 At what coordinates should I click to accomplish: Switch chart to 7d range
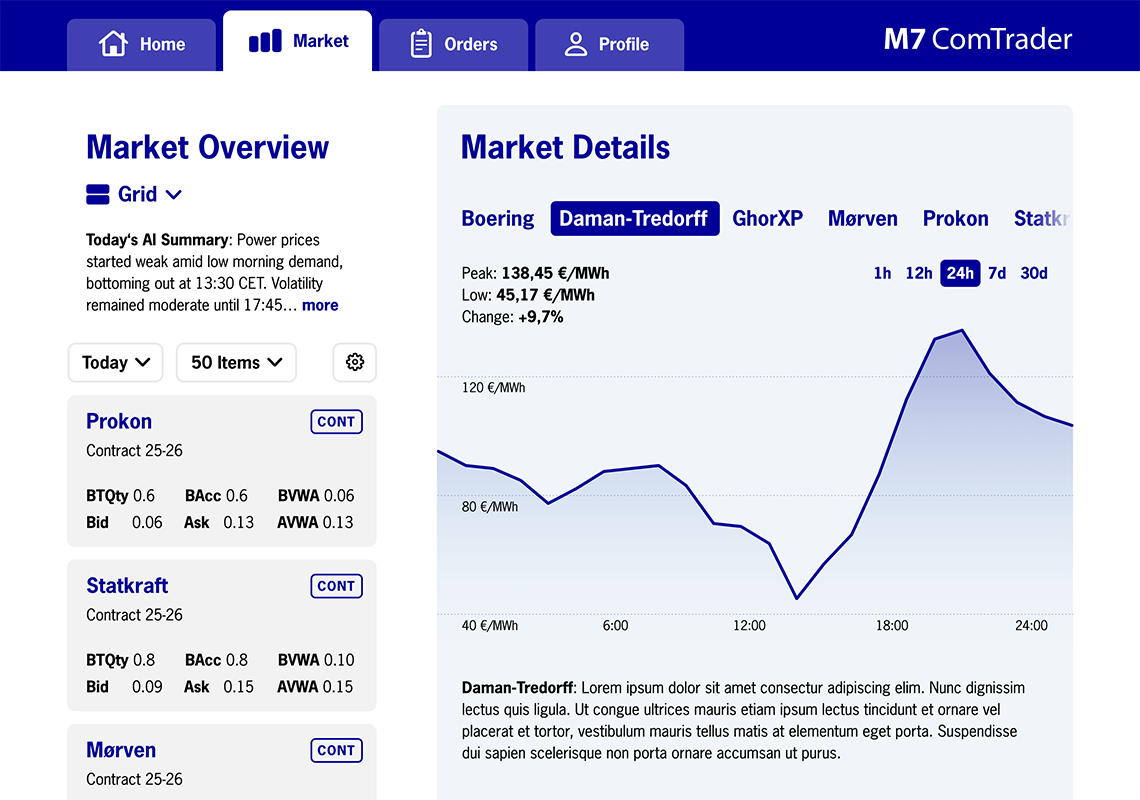click(x=997, y=273)
